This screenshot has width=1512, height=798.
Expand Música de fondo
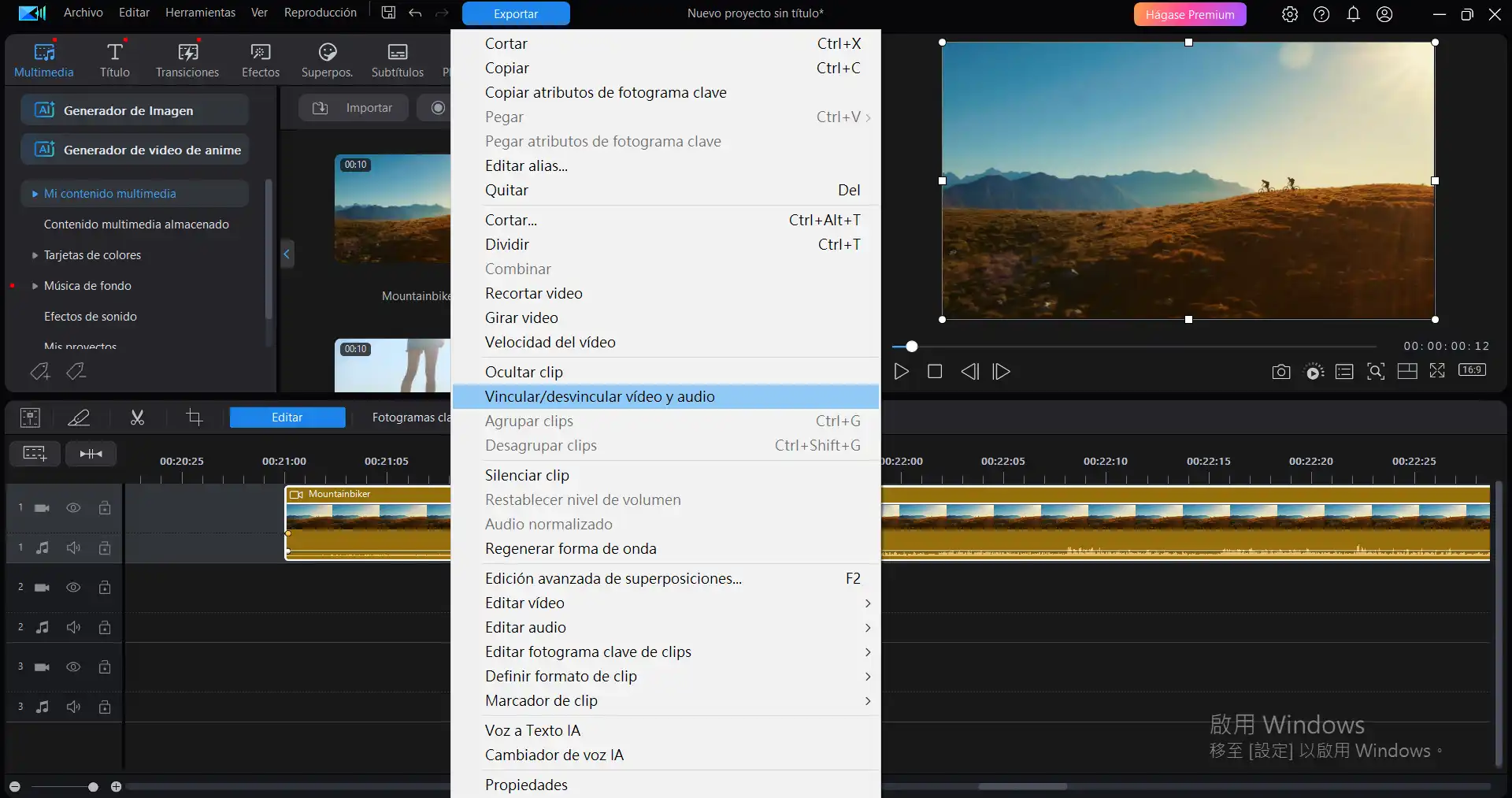click(35, 286)
